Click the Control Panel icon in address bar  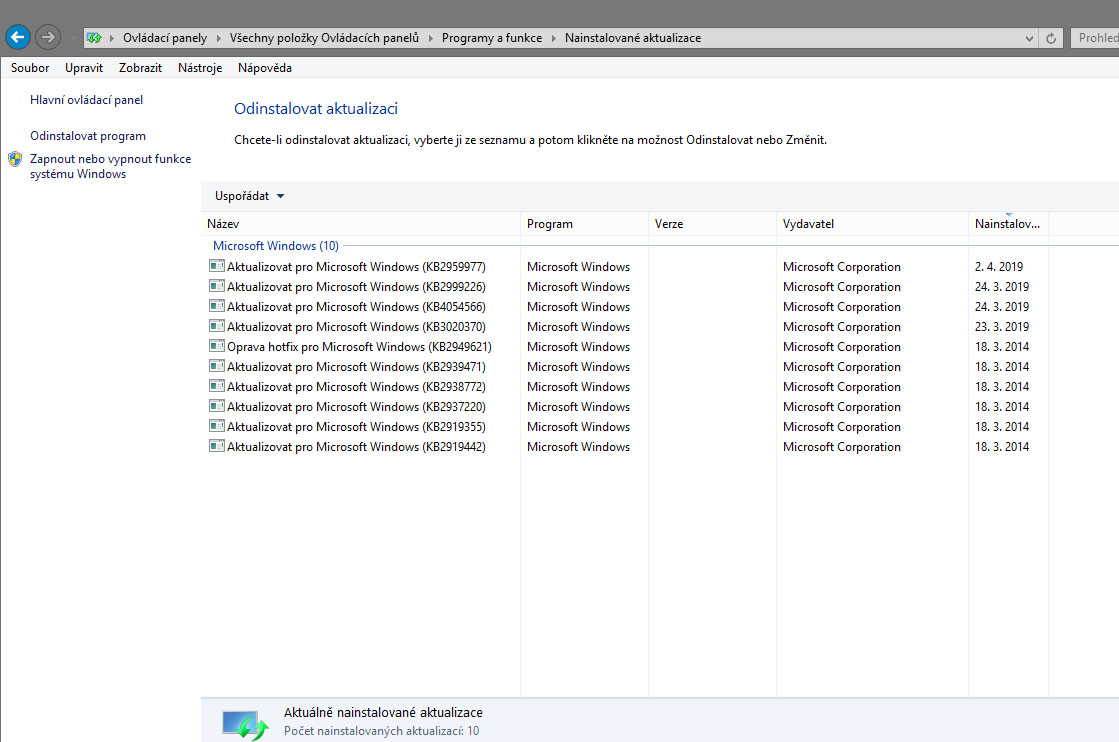94,38
